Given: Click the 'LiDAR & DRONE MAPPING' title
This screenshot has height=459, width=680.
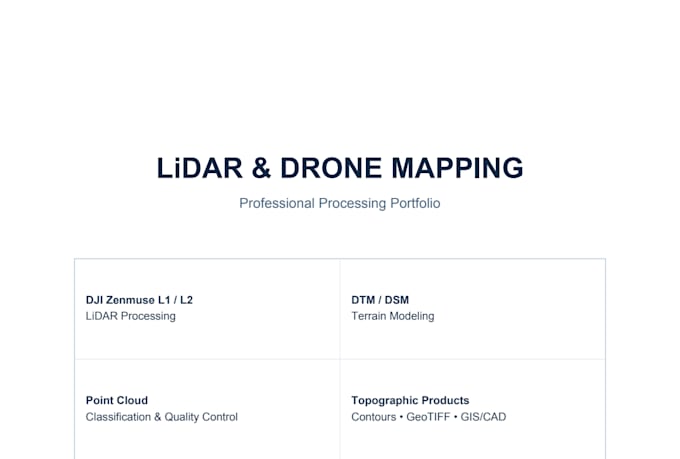Looking at the screenshot, I should [340, 168].
